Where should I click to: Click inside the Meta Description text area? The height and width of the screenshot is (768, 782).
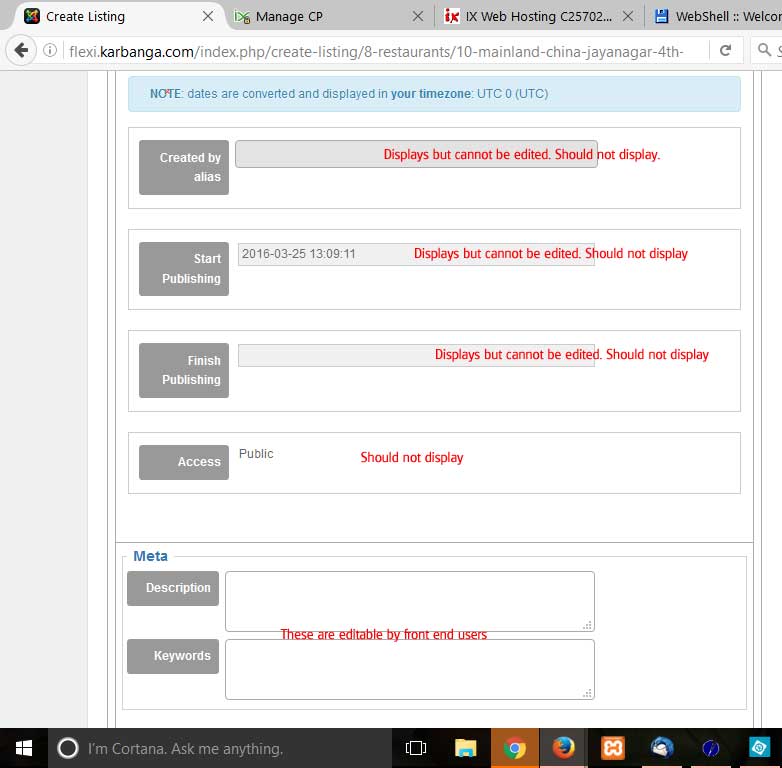coord(409,601)
